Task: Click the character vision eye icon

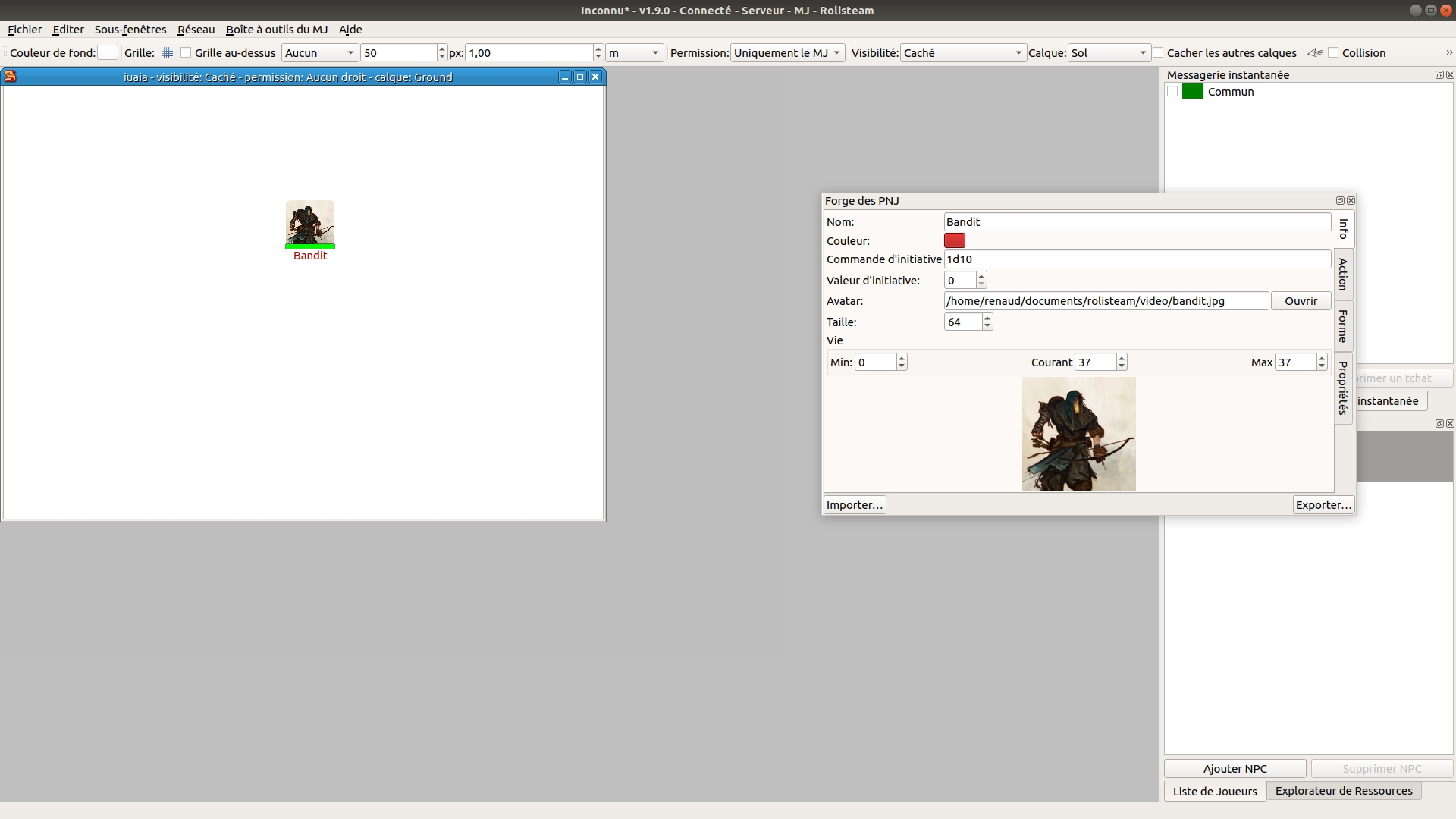Action: point(1315,53)
